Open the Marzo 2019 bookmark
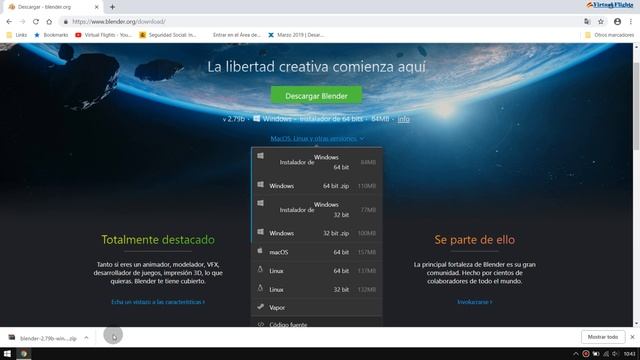The image size is (640, 360). [x=296, y=35]
